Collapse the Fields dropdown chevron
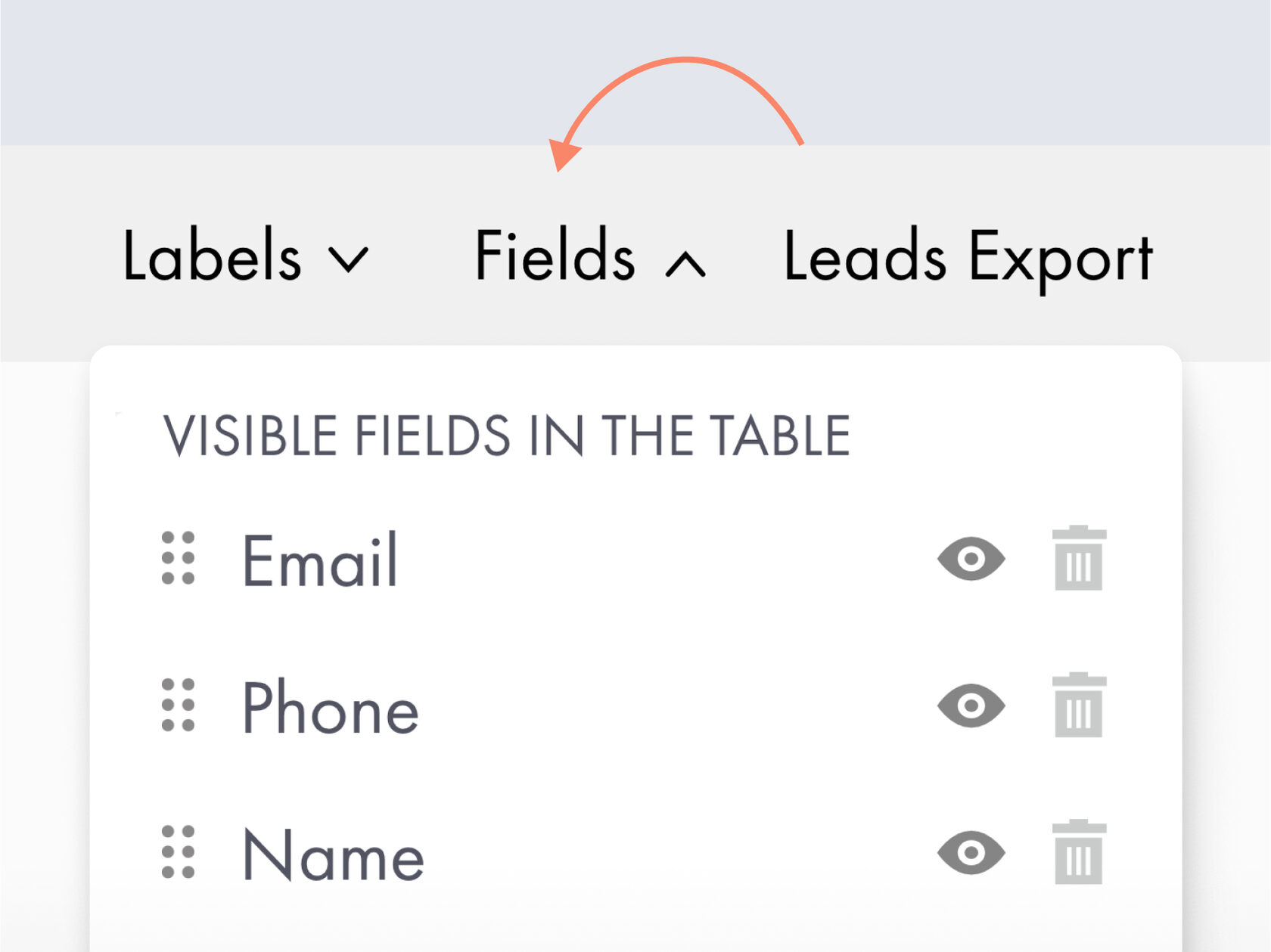Screen dimensions: 1271x952 click(685, 264)
